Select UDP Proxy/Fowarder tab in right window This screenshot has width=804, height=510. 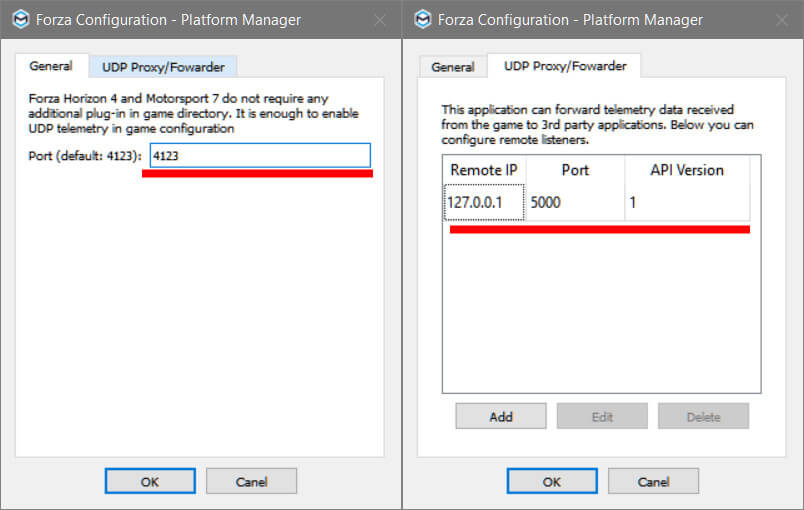[x=565, y=66]
